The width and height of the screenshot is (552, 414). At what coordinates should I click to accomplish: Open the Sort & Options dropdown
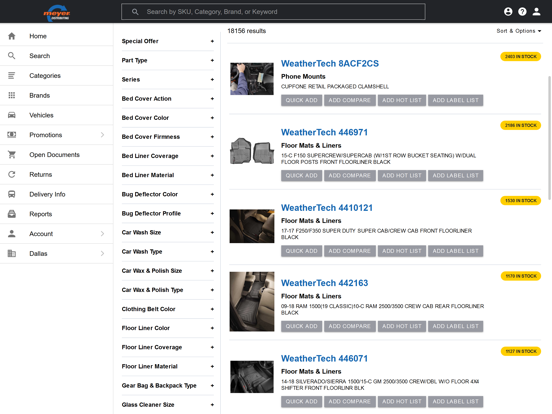point(519,31)
